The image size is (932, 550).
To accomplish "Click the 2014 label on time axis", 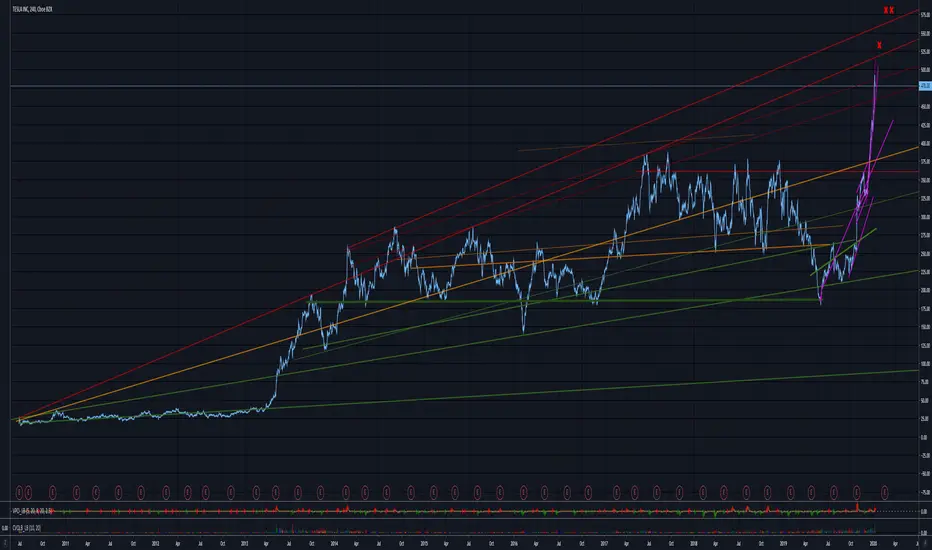I will click(x=334, y=543).
